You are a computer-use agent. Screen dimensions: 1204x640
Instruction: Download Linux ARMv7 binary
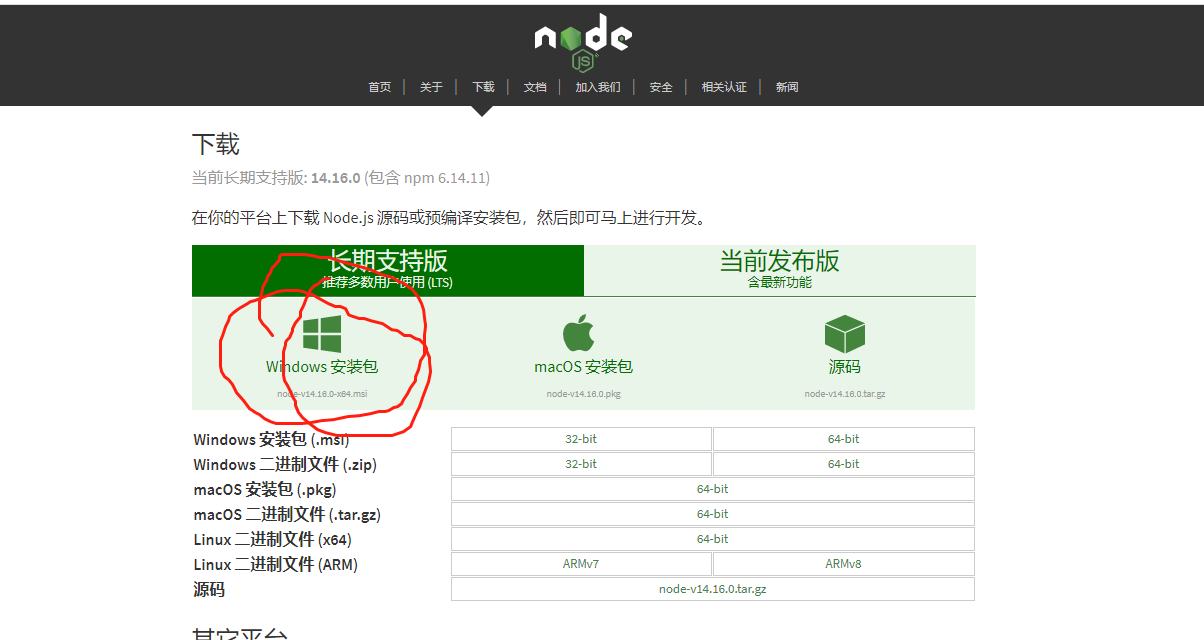[x=581, y=564]
